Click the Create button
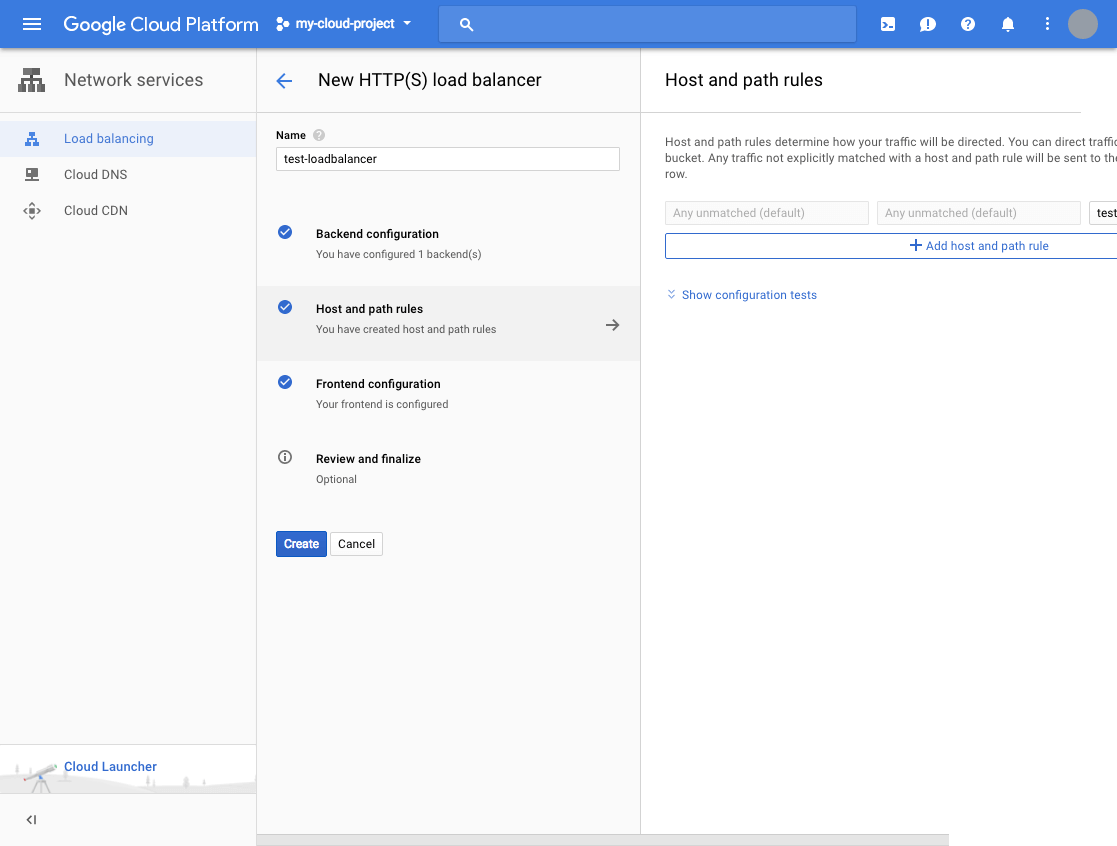Screen dimensions: 1117x846 tap(301, 544)
